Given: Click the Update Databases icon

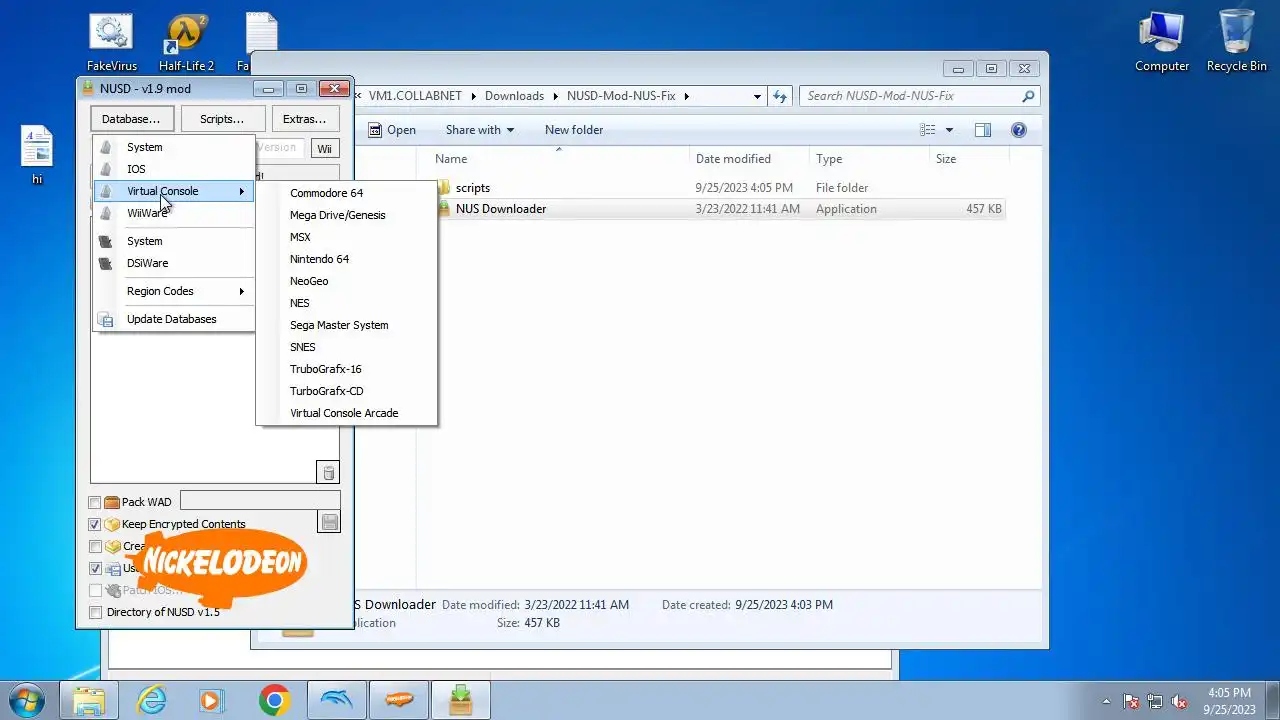Looking at the screenshot, I should click(x=106, y=319).
